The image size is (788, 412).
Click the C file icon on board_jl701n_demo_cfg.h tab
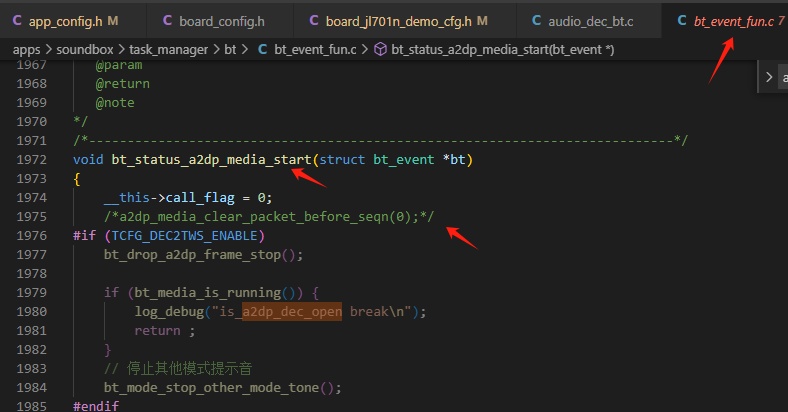tap(314, 21)
